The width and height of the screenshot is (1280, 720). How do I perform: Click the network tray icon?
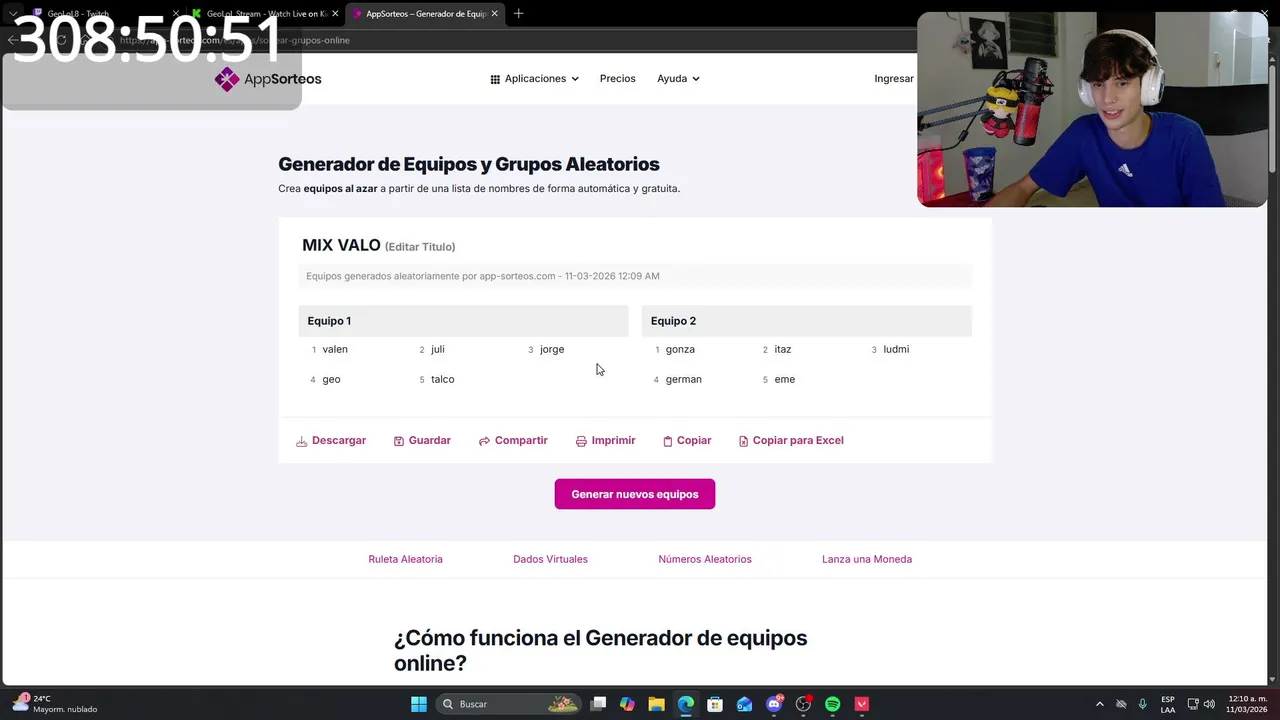pos(1193,704)
